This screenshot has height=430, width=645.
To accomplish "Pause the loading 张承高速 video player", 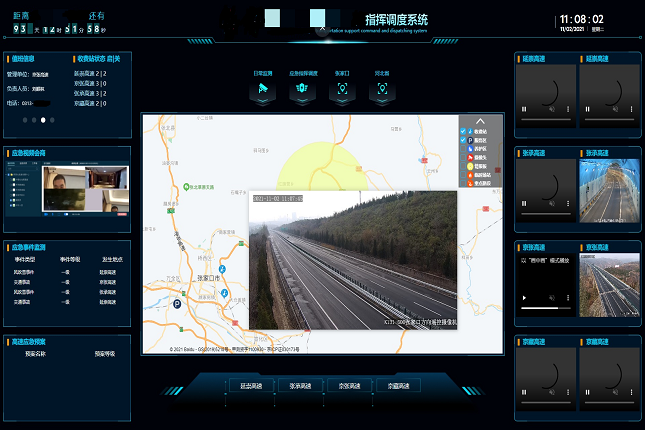I will 524,203.
